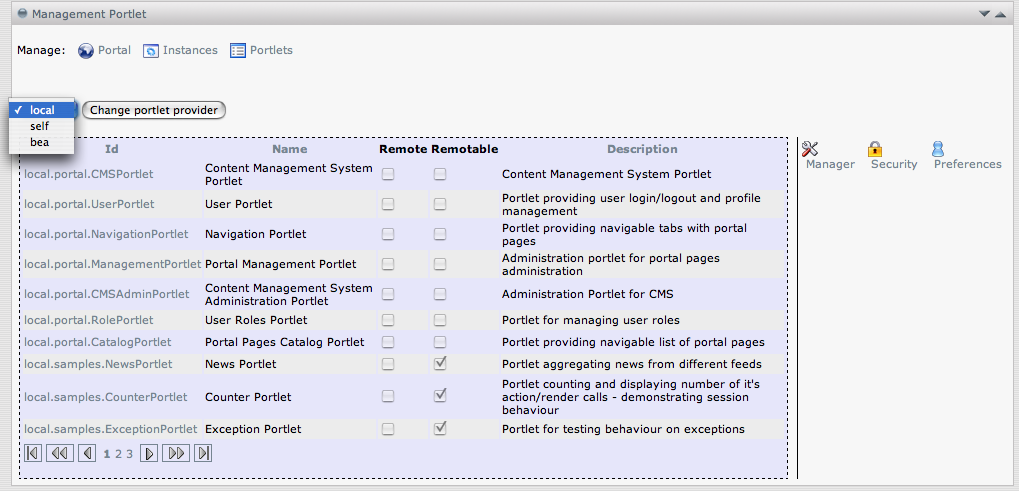Open Security via the padlock icon
The height and width of the screenshot is (491, 1019).
875,149
